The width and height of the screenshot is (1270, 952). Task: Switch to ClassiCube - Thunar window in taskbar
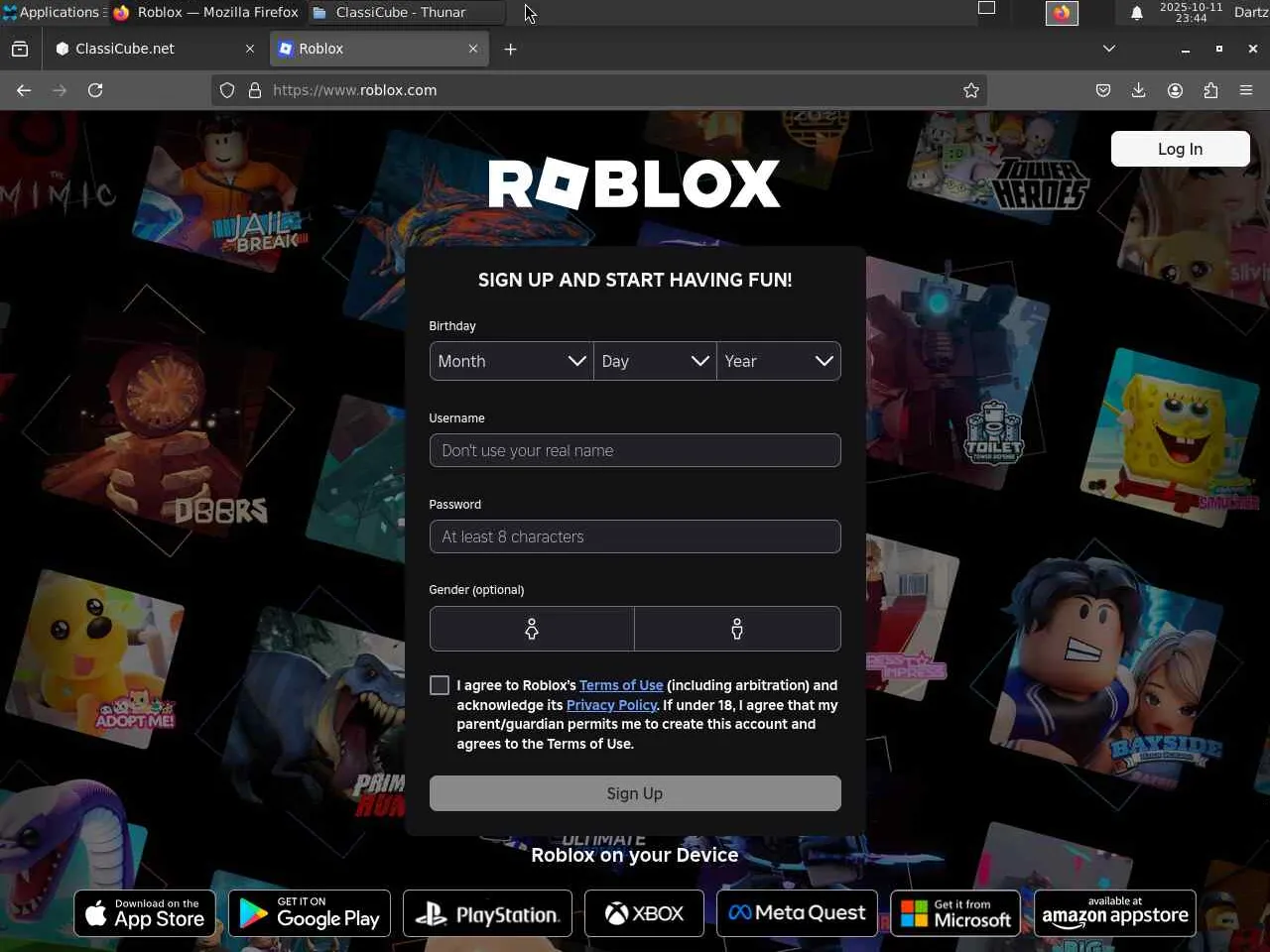pos(405,13)
